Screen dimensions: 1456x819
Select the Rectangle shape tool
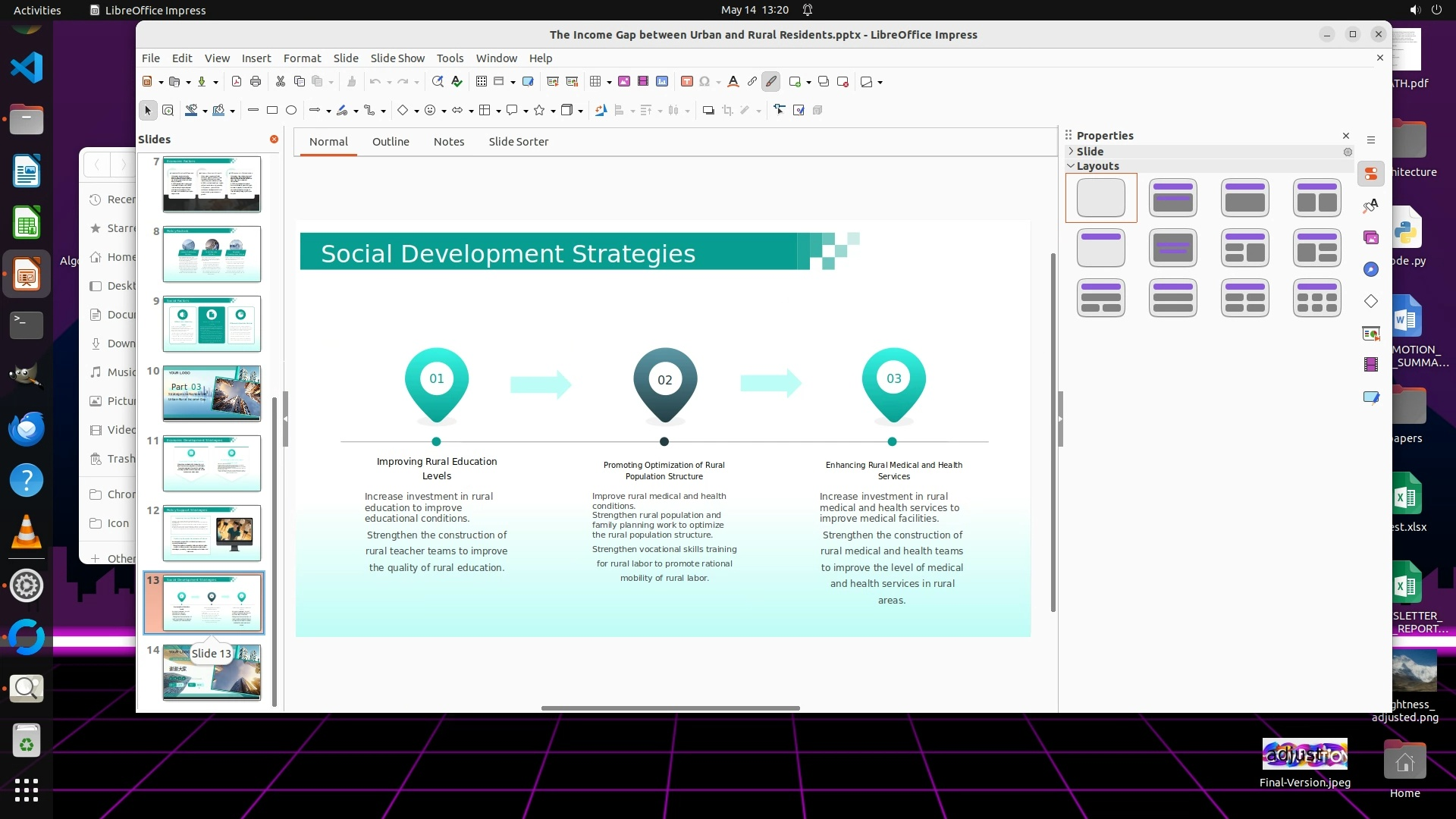coord(272,111)
